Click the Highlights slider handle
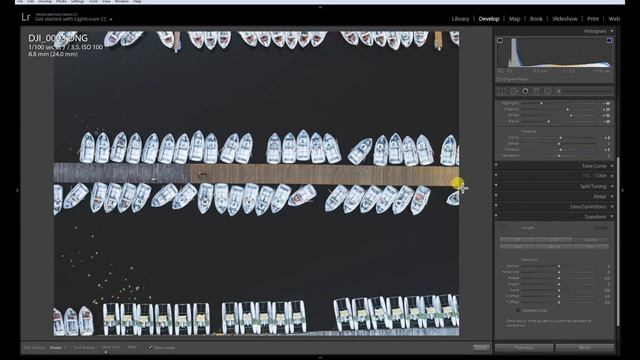 pos(542,103)
